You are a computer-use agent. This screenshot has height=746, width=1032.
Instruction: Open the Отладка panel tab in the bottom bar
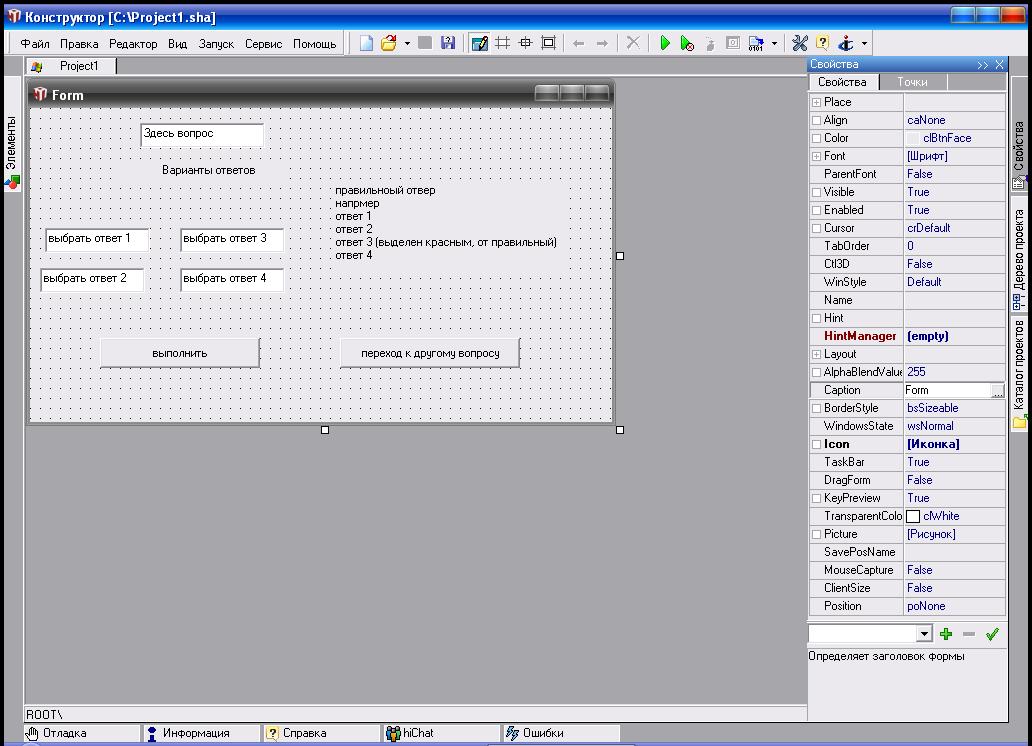(x=82, y=733)
